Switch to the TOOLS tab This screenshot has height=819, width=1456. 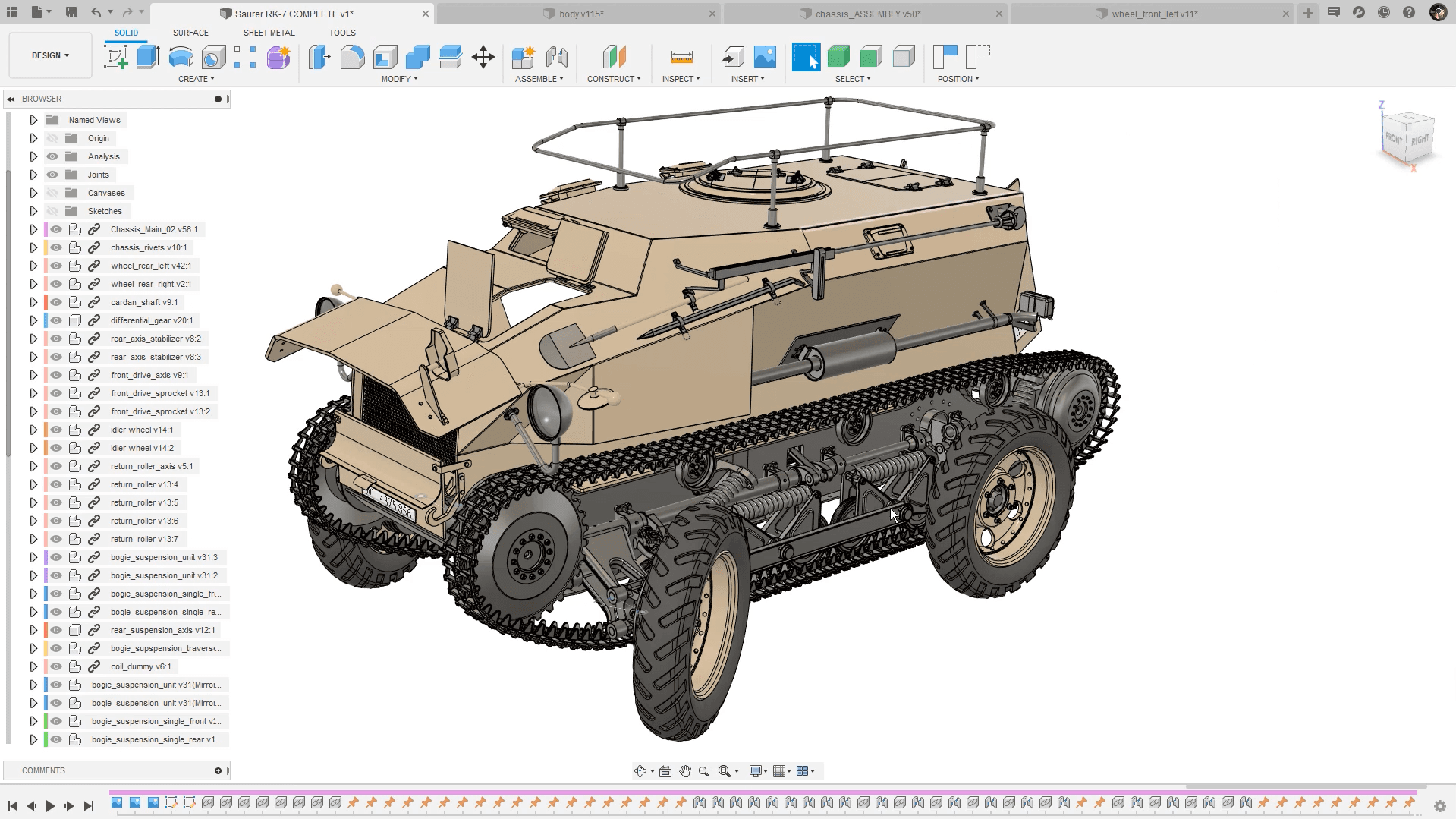pyautogui.click(x=342, y=33)
